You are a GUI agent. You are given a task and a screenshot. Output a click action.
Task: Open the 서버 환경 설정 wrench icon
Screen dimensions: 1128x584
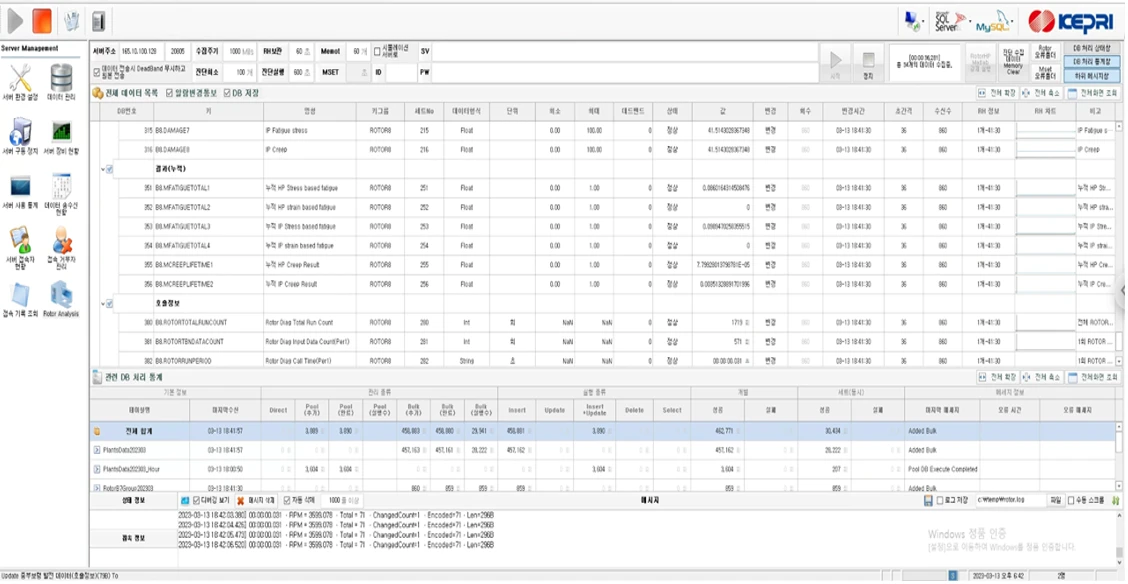coord(21,78)
